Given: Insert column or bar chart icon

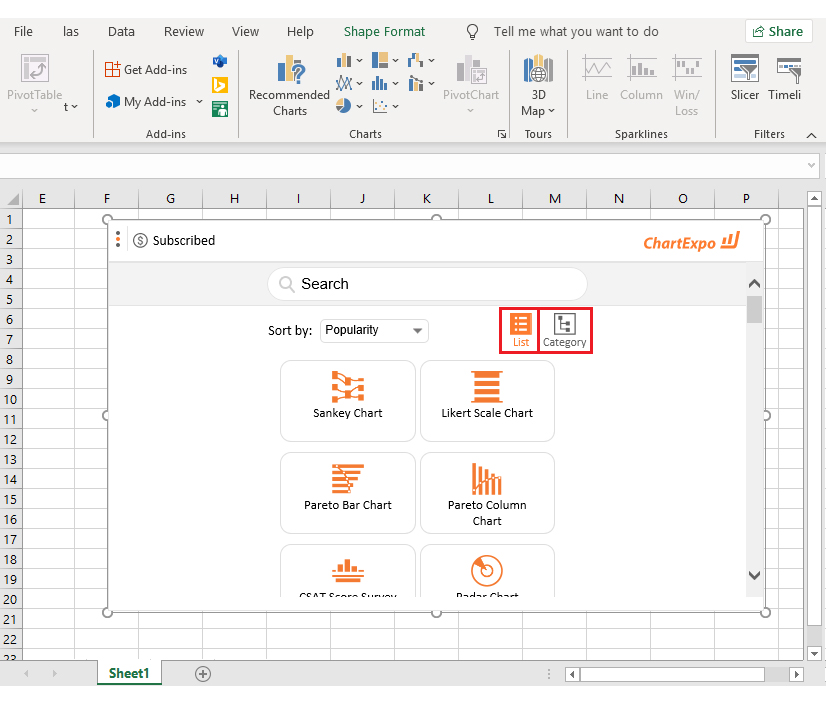Looking at the screenshot, I should pyautogui.click(x=344, y=61).
